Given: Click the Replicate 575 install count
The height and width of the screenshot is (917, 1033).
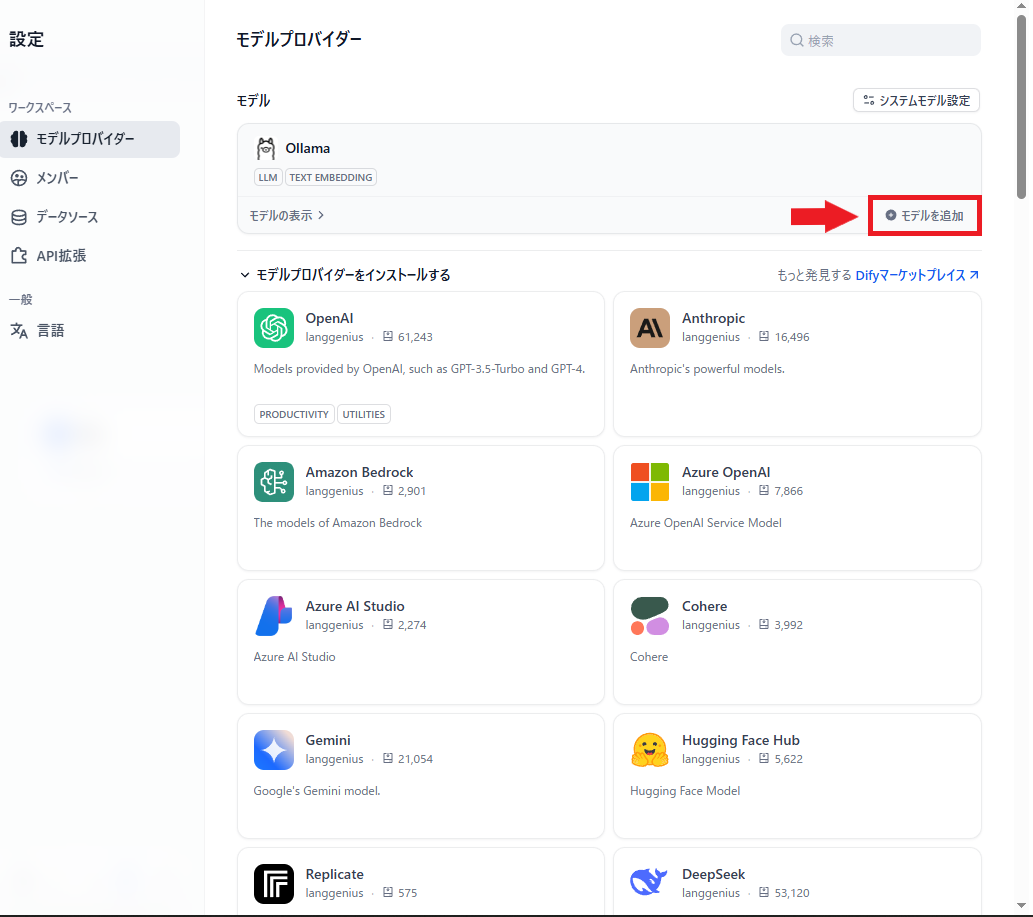Looking at the screenshot, I should point(407,893).
